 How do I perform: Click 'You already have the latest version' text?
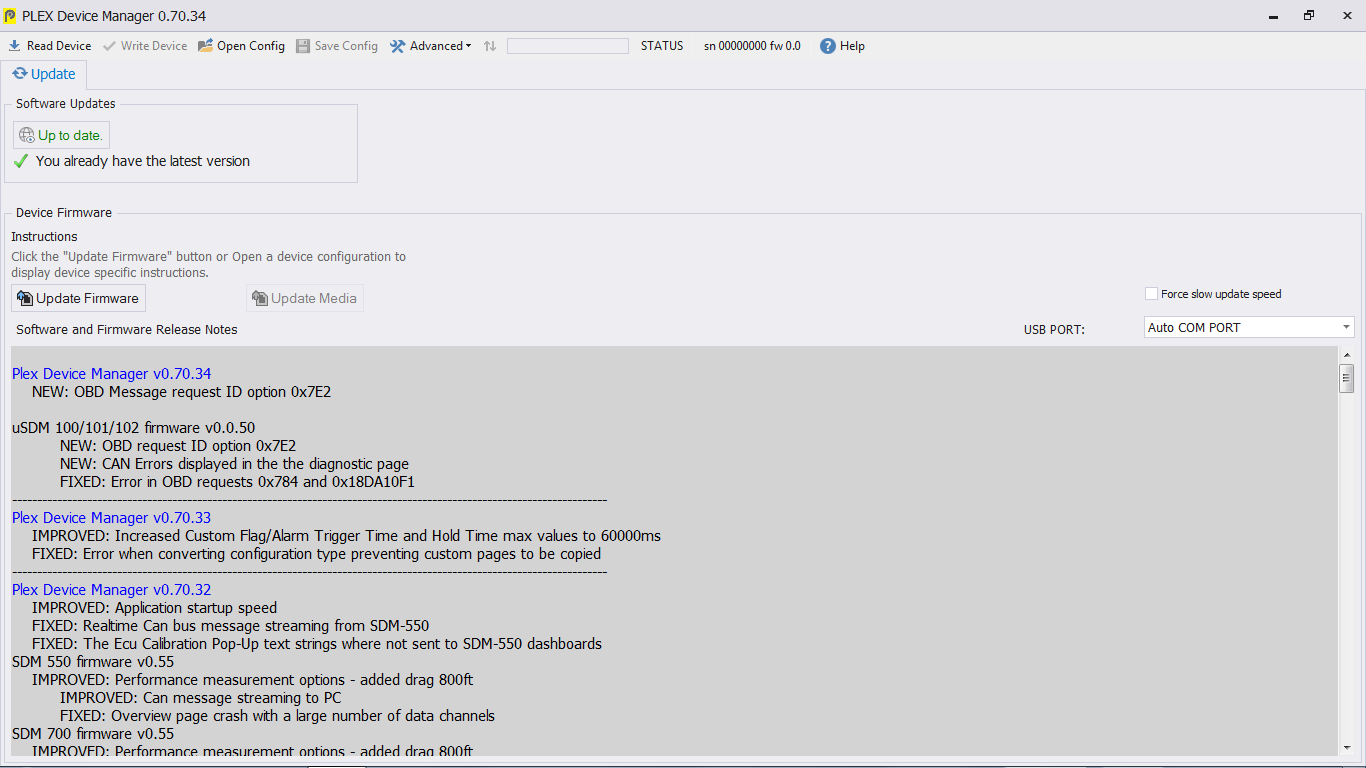click(143, 161)
